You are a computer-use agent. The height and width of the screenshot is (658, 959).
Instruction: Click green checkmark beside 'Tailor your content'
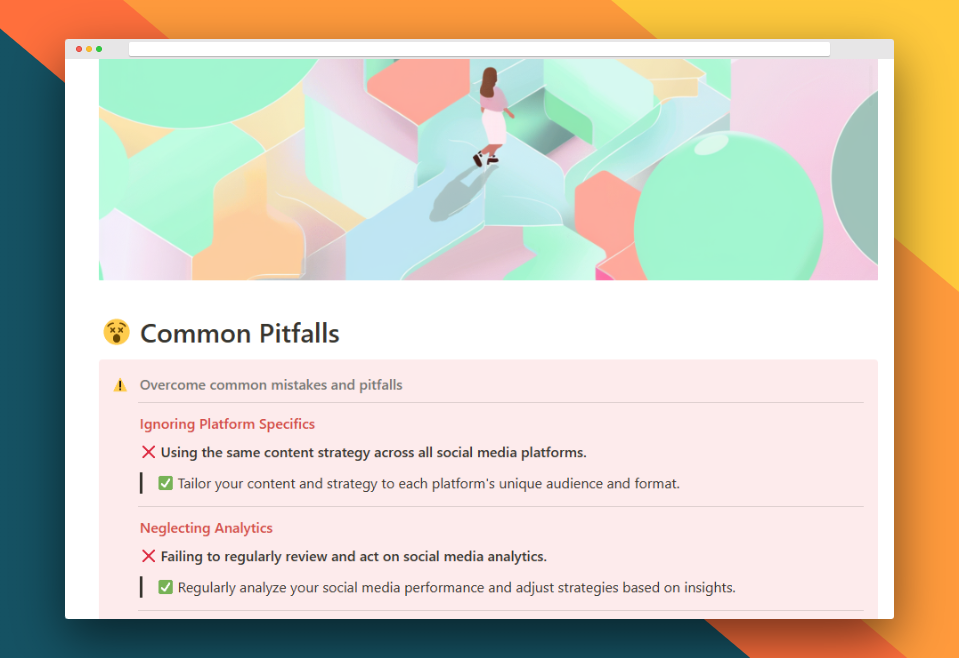pos(166,484)
